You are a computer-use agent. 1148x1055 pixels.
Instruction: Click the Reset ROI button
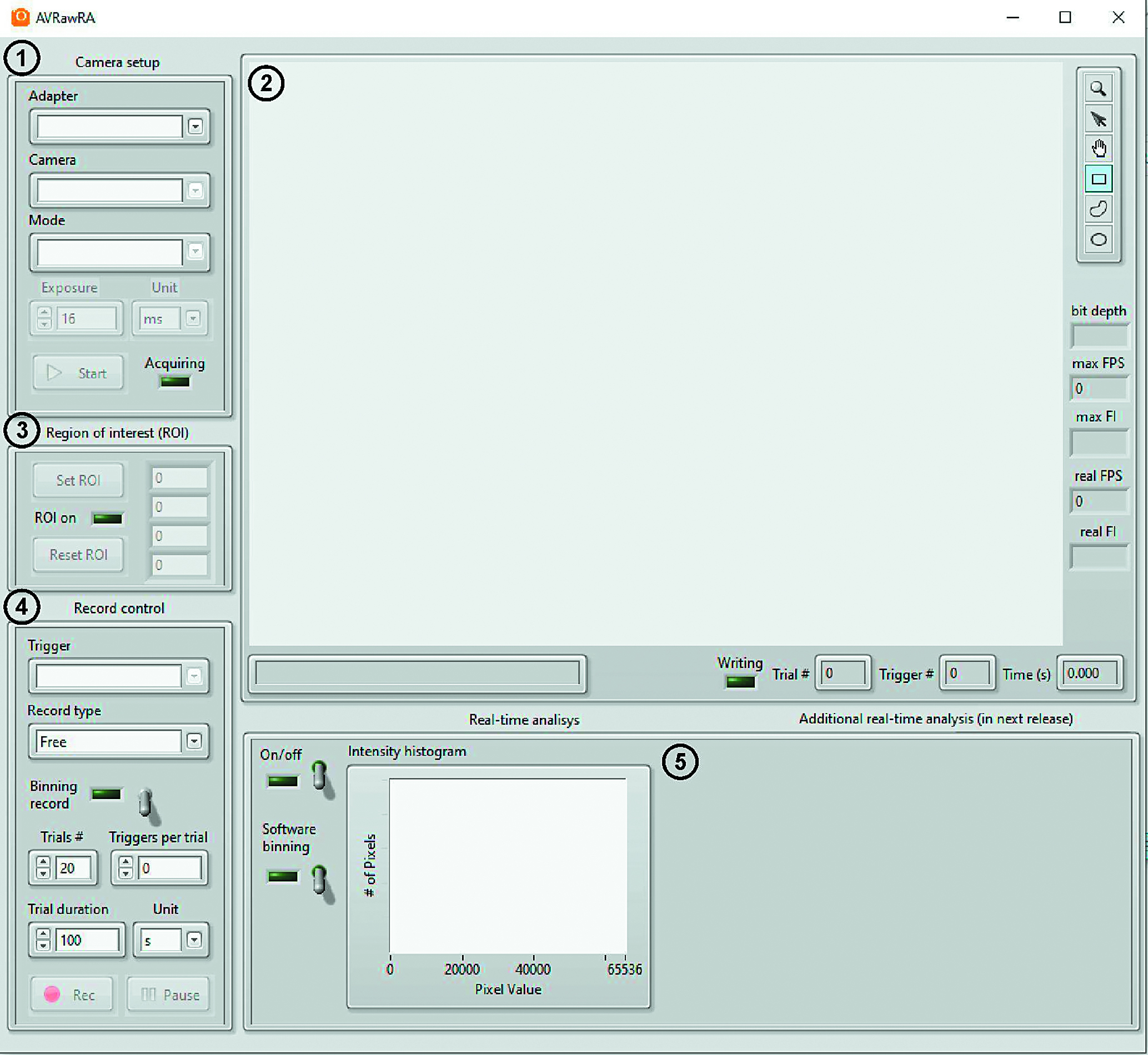coord(78,554)
